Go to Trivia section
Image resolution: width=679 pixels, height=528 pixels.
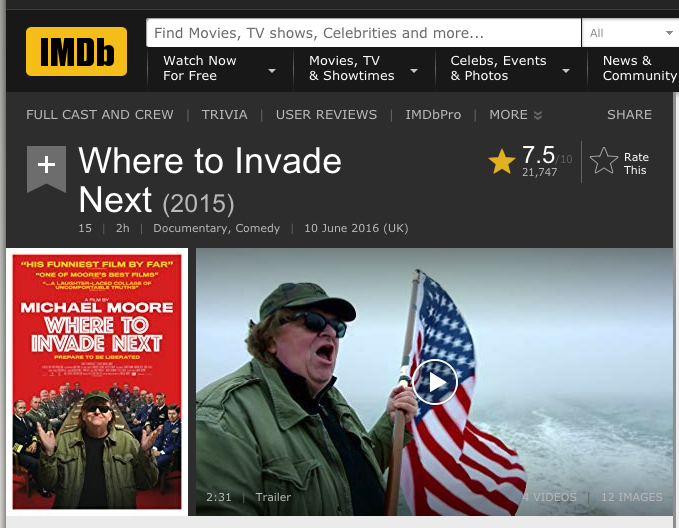tap(224, 115)
